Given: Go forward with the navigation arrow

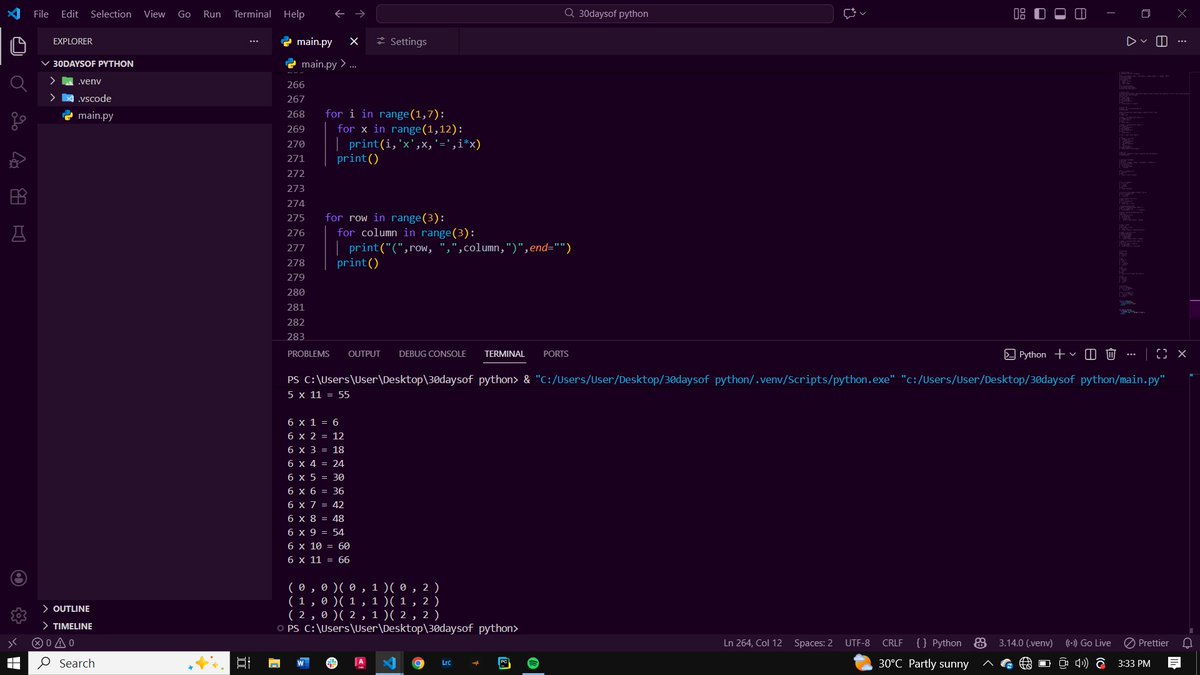Looking at the screenshot, I should tap(360, 14).
